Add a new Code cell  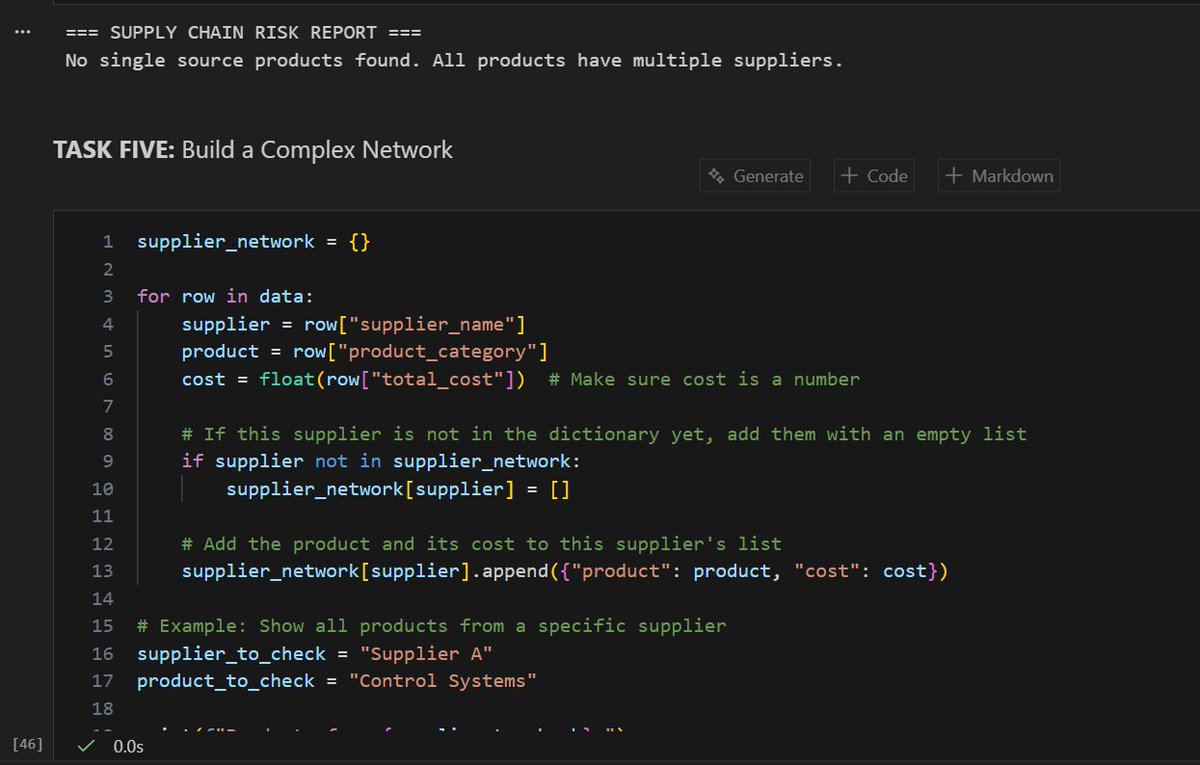[875, 176]
